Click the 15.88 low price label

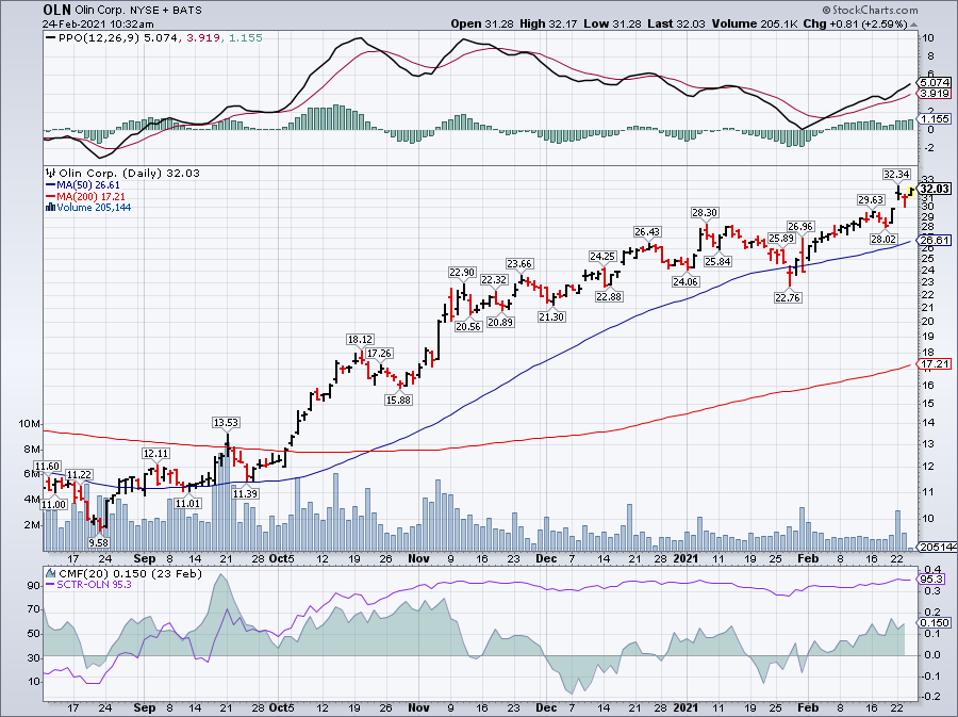(398, 400)
